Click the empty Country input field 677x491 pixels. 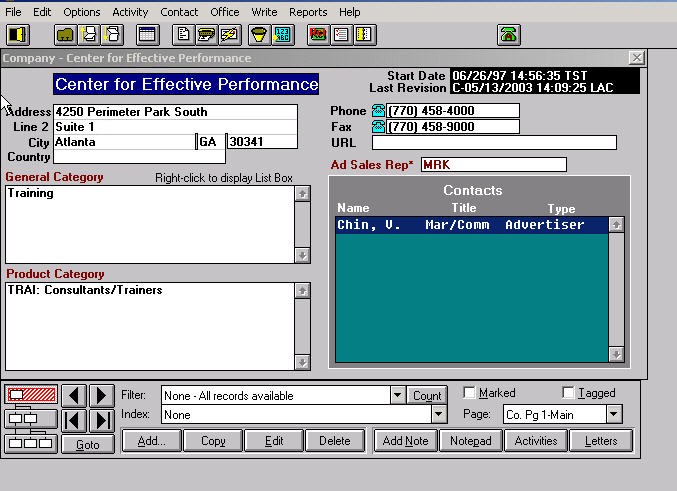[139, 157]
